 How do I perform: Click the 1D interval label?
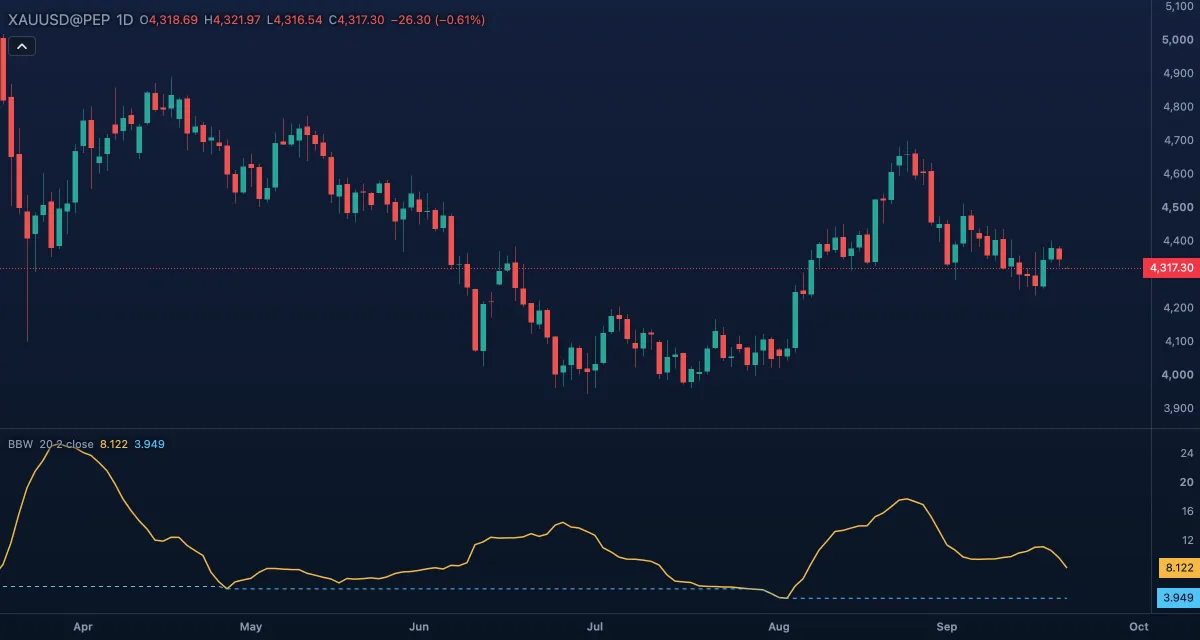125,20
